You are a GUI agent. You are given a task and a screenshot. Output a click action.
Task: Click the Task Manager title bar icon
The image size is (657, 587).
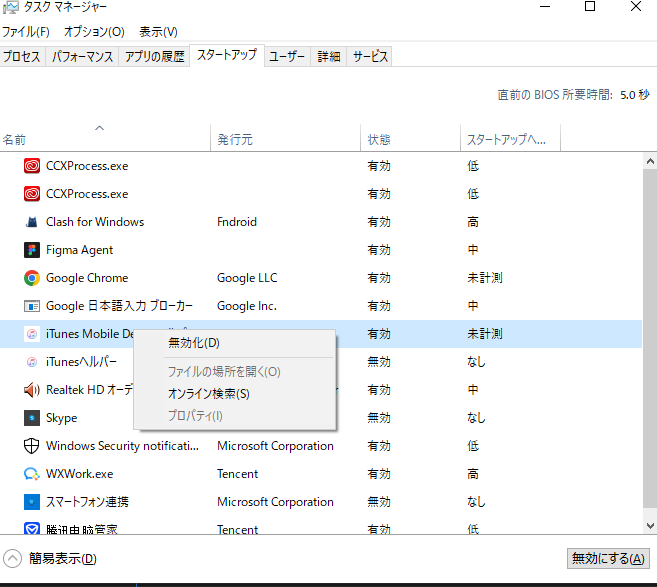coord(10,7)
